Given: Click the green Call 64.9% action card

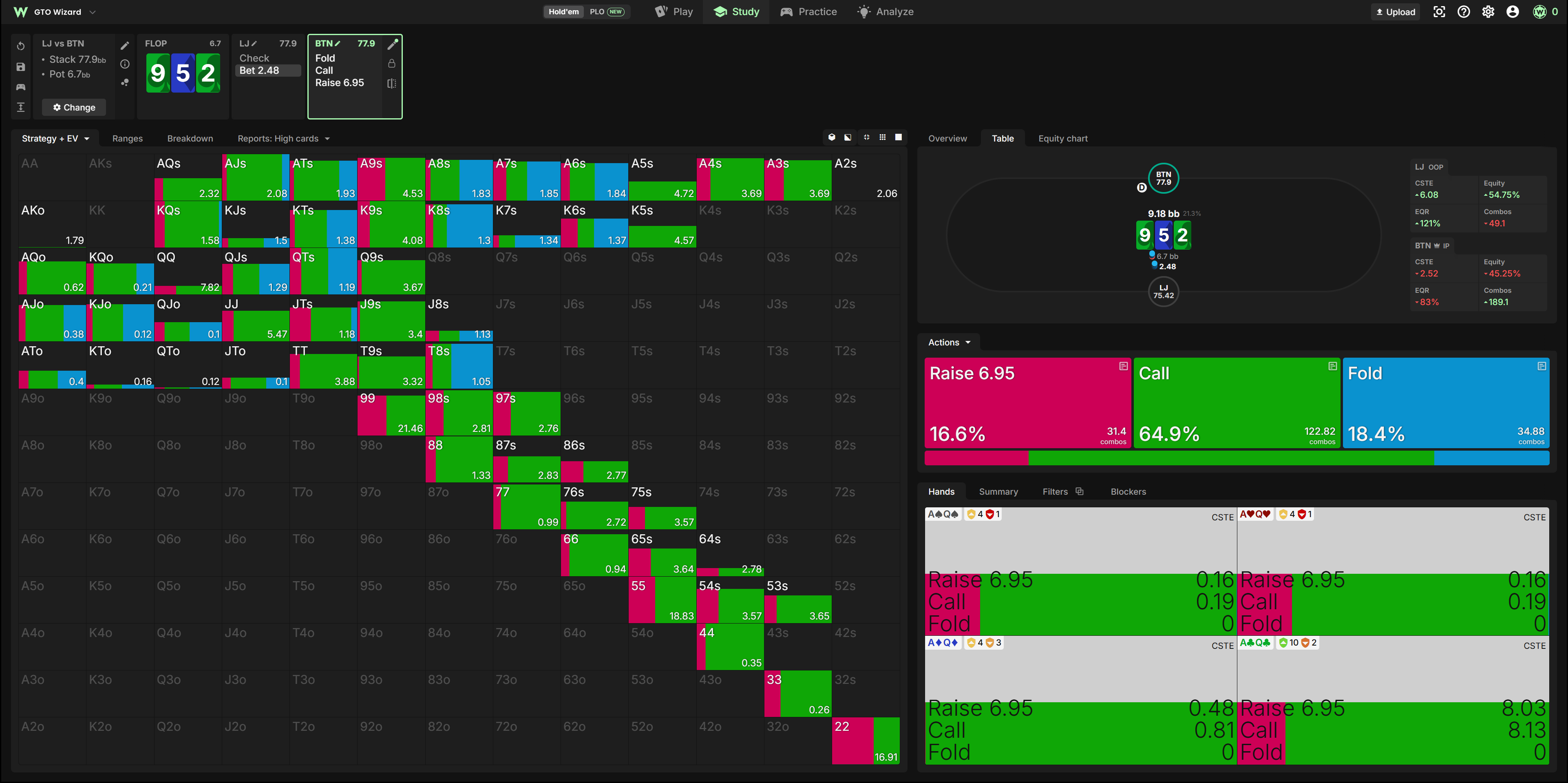Looking at the screenshot, I should click(1236, 403).
